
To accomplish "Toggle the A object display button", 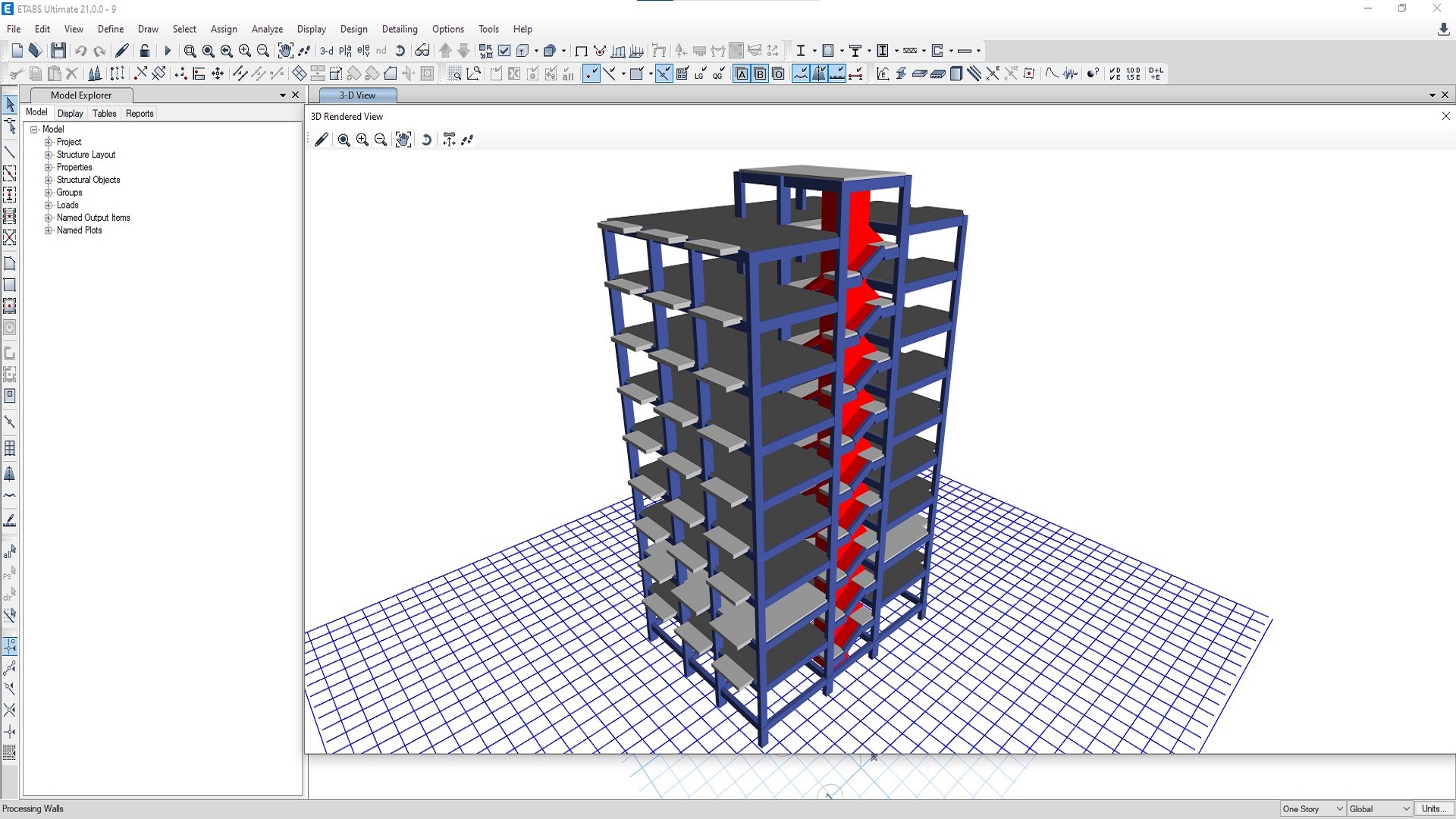I will [x=742, y=74].
